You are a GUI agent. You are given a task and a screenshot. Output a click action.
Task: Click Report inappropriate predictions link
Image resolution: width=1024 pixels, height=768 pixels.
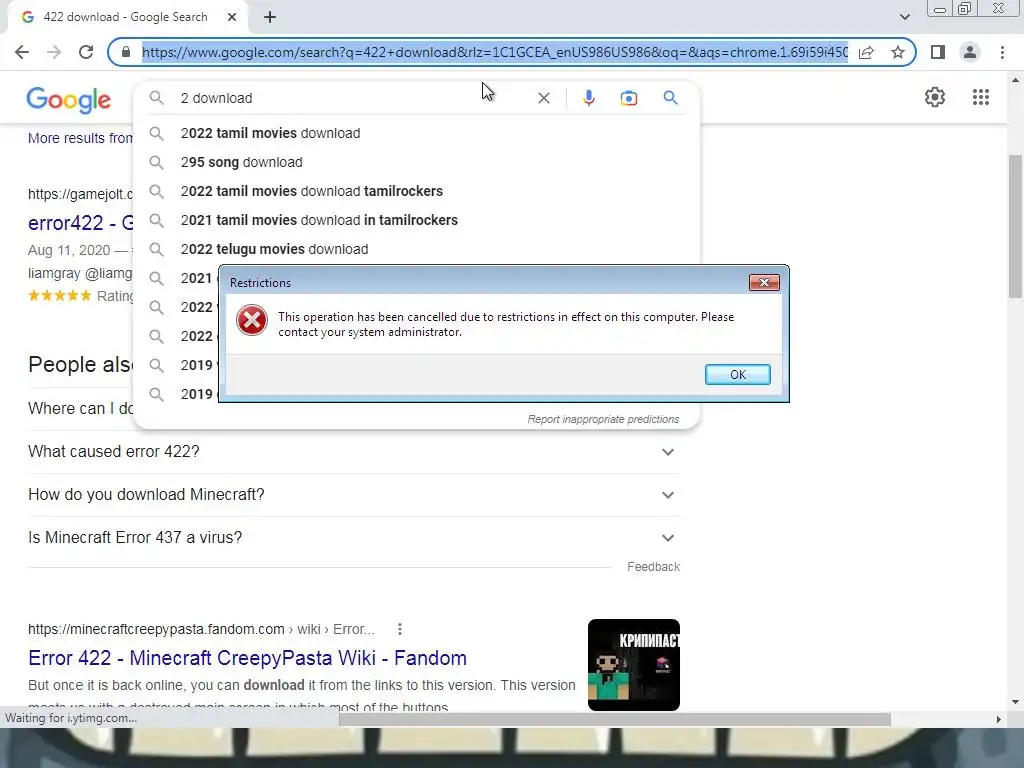(x=603, y=419)
